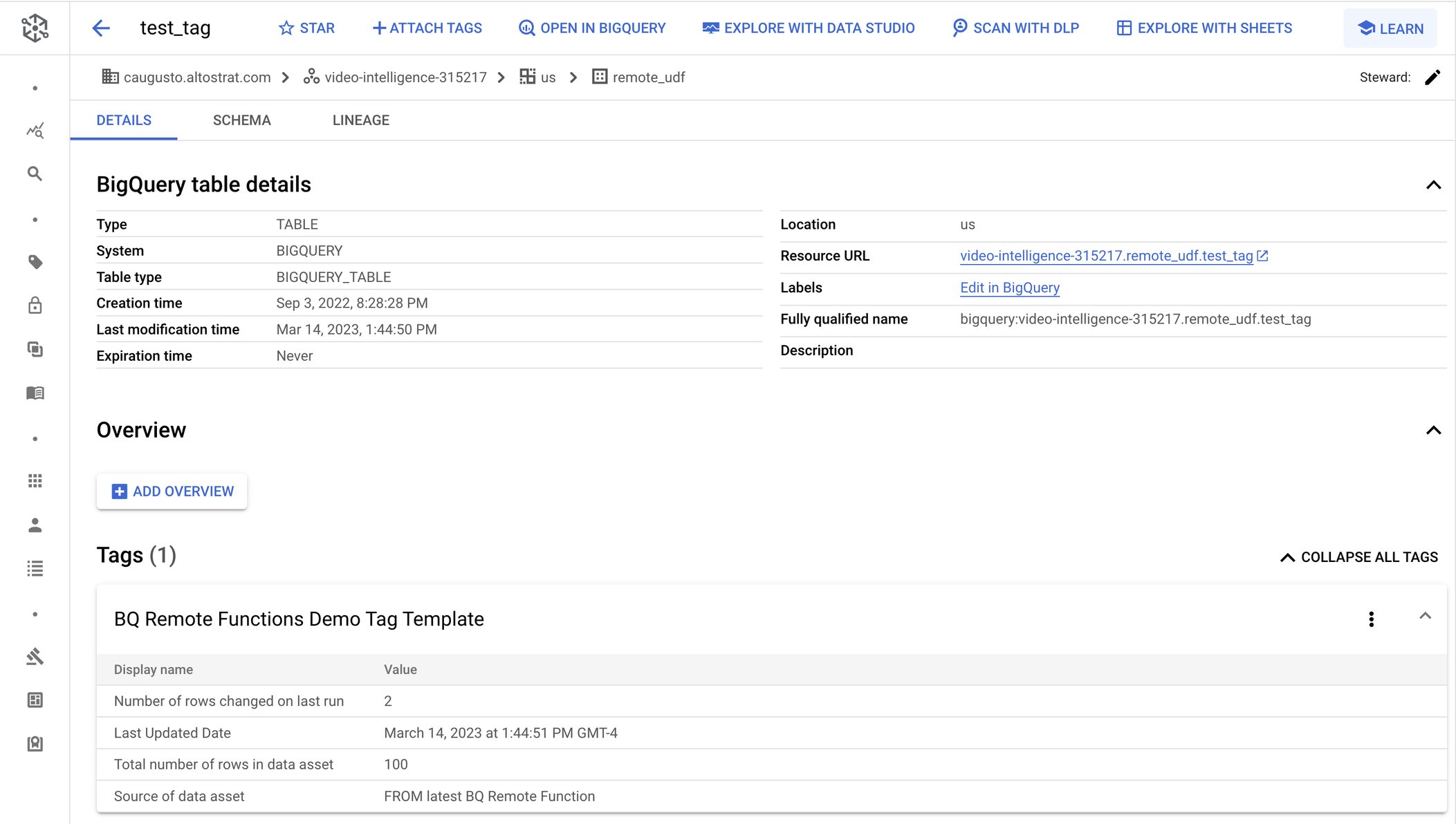
Task: Click the Edit in BigQuery link
Action: pyautogui.click(x=1009, y=288)
